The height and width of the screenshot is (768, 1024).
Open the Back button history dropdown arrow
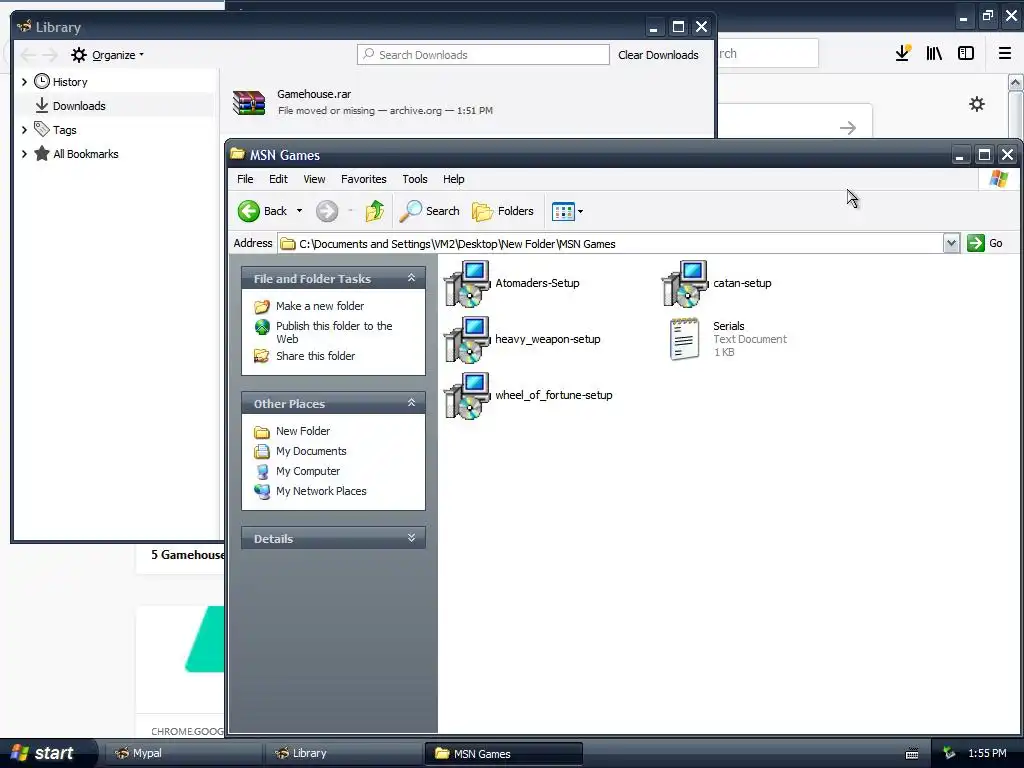coord(299,211)
